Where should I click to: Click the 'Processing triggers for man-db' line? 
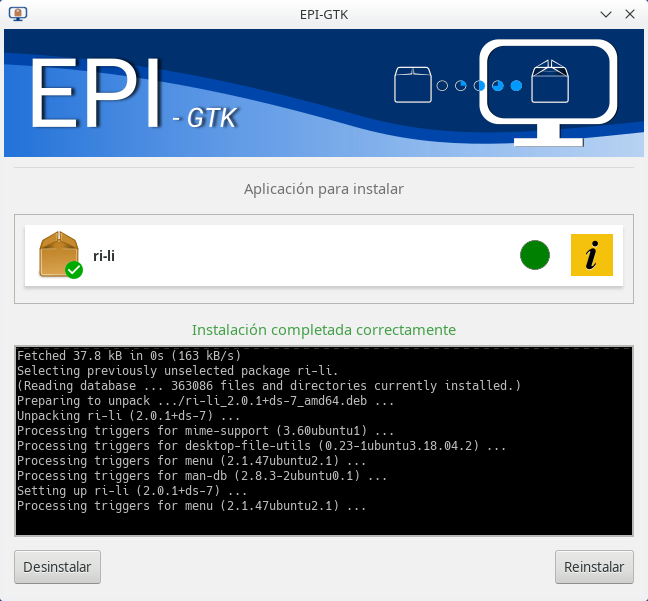pos(202,476)
